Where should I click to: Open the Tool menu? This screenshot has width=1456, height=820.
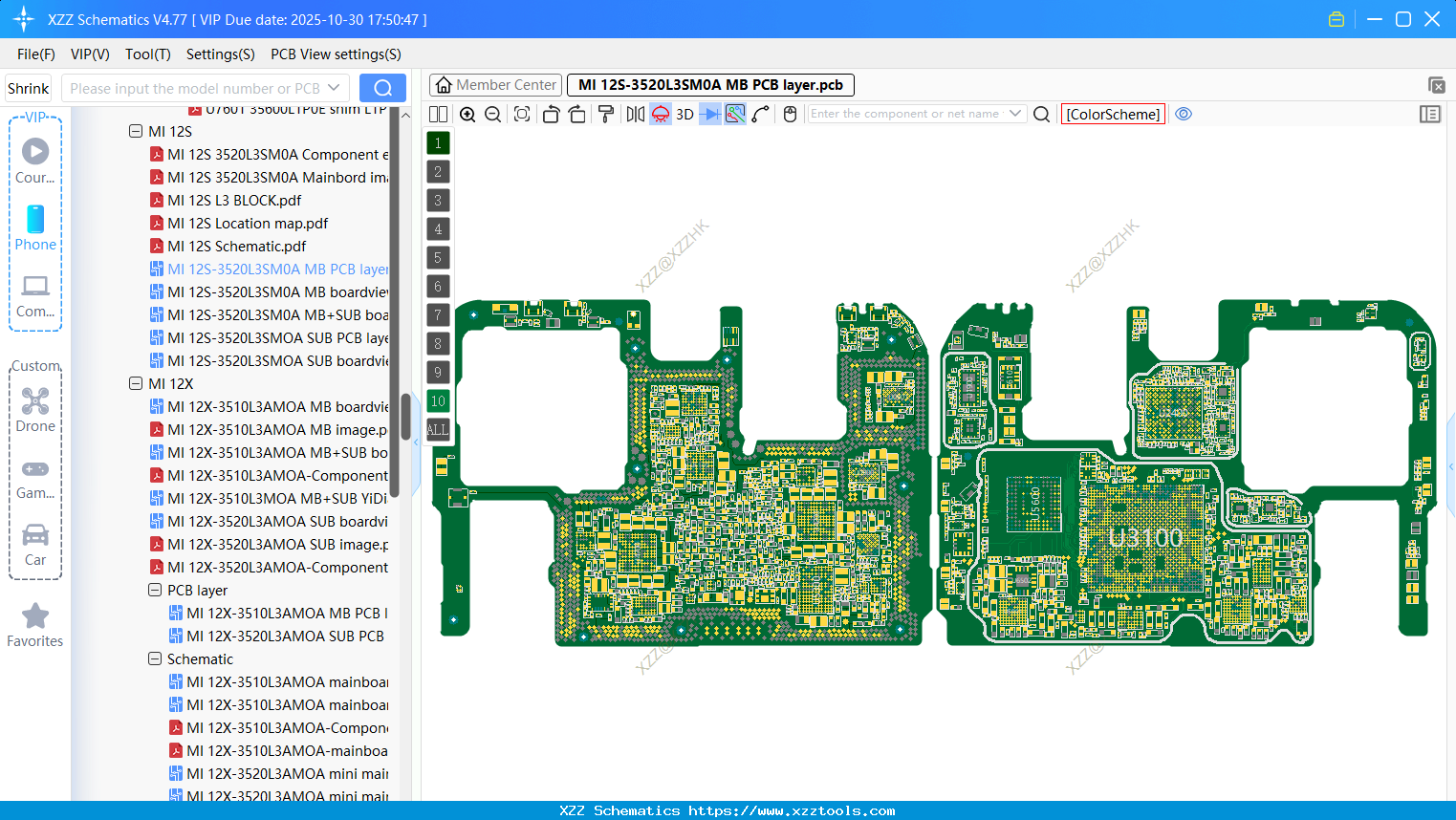coord(147,54)
